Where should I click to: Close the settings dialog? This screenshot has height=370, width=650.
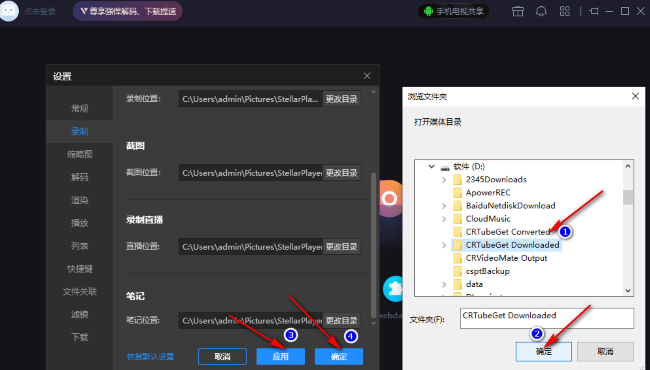367,76
